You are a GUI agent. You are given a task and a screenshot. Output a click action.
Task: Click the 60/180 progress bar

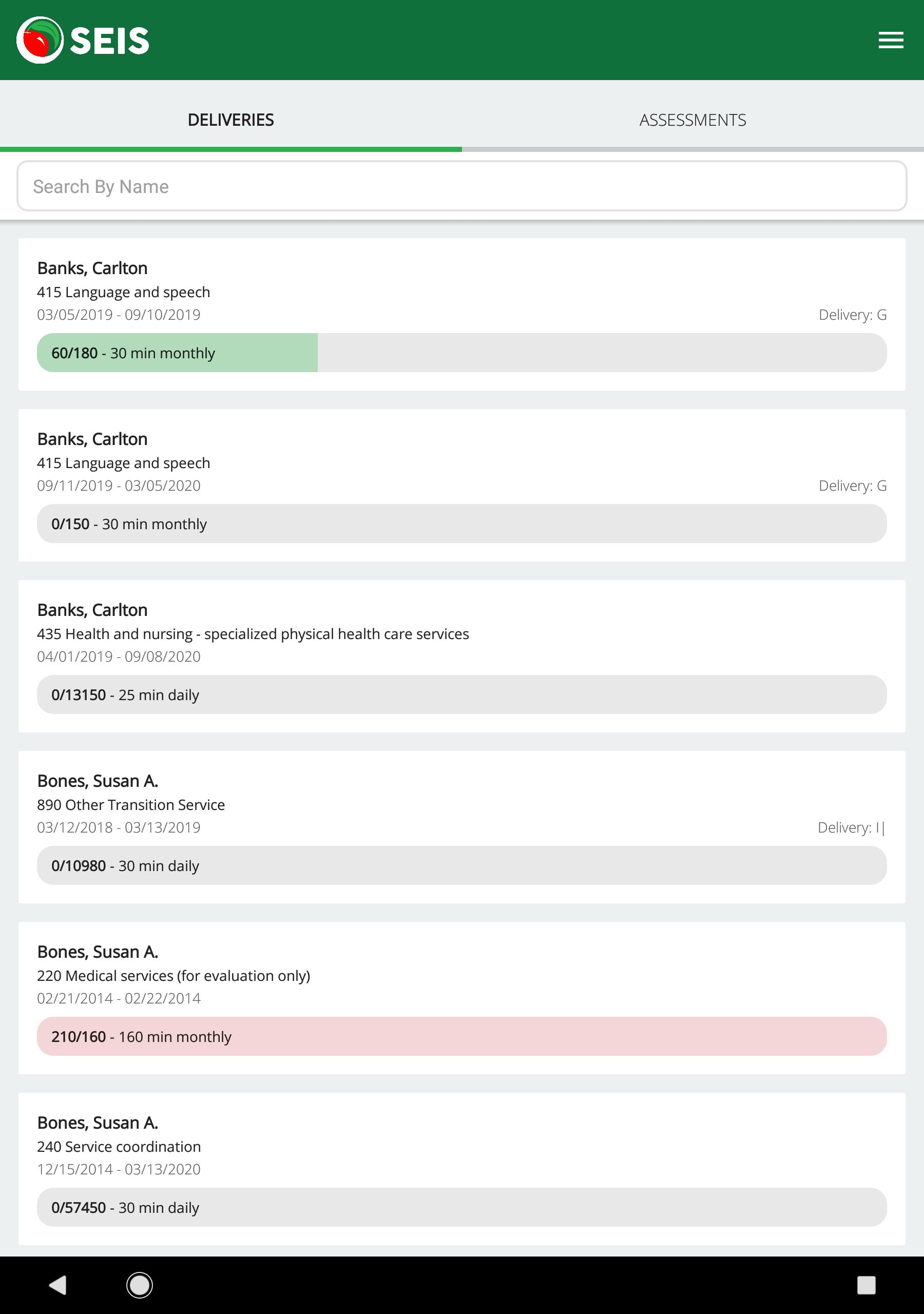462,353
